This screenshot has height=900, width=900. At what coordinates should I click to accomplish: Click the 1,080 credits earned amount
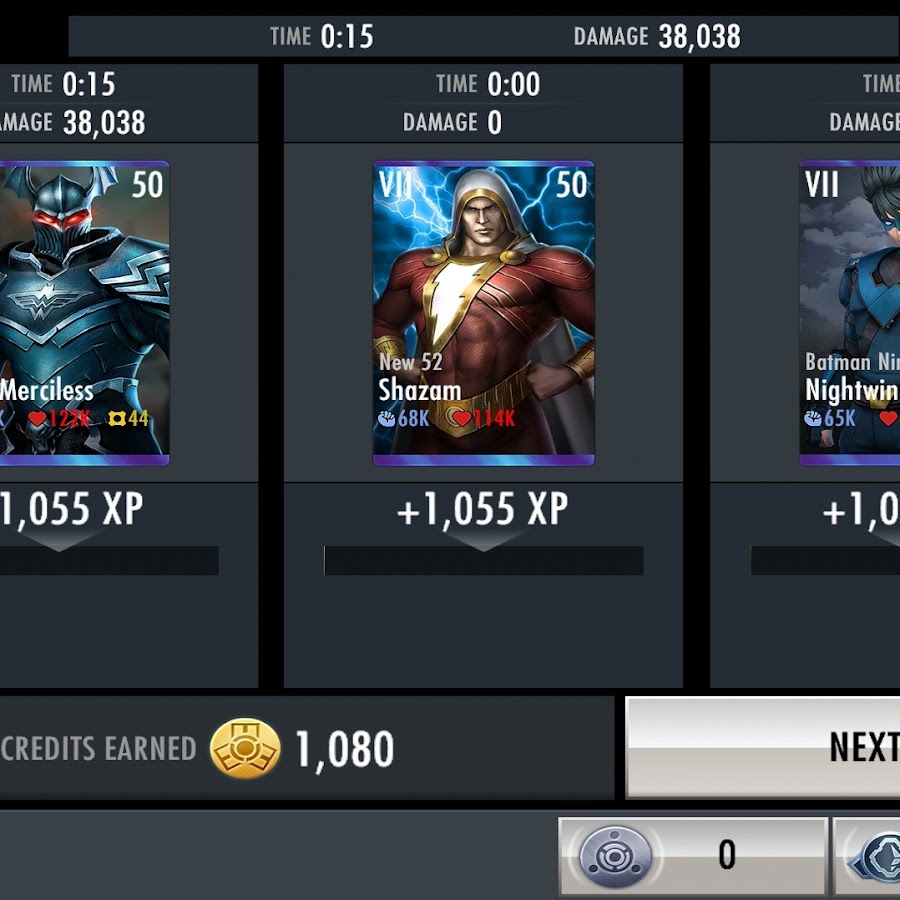tap(344, 750)
